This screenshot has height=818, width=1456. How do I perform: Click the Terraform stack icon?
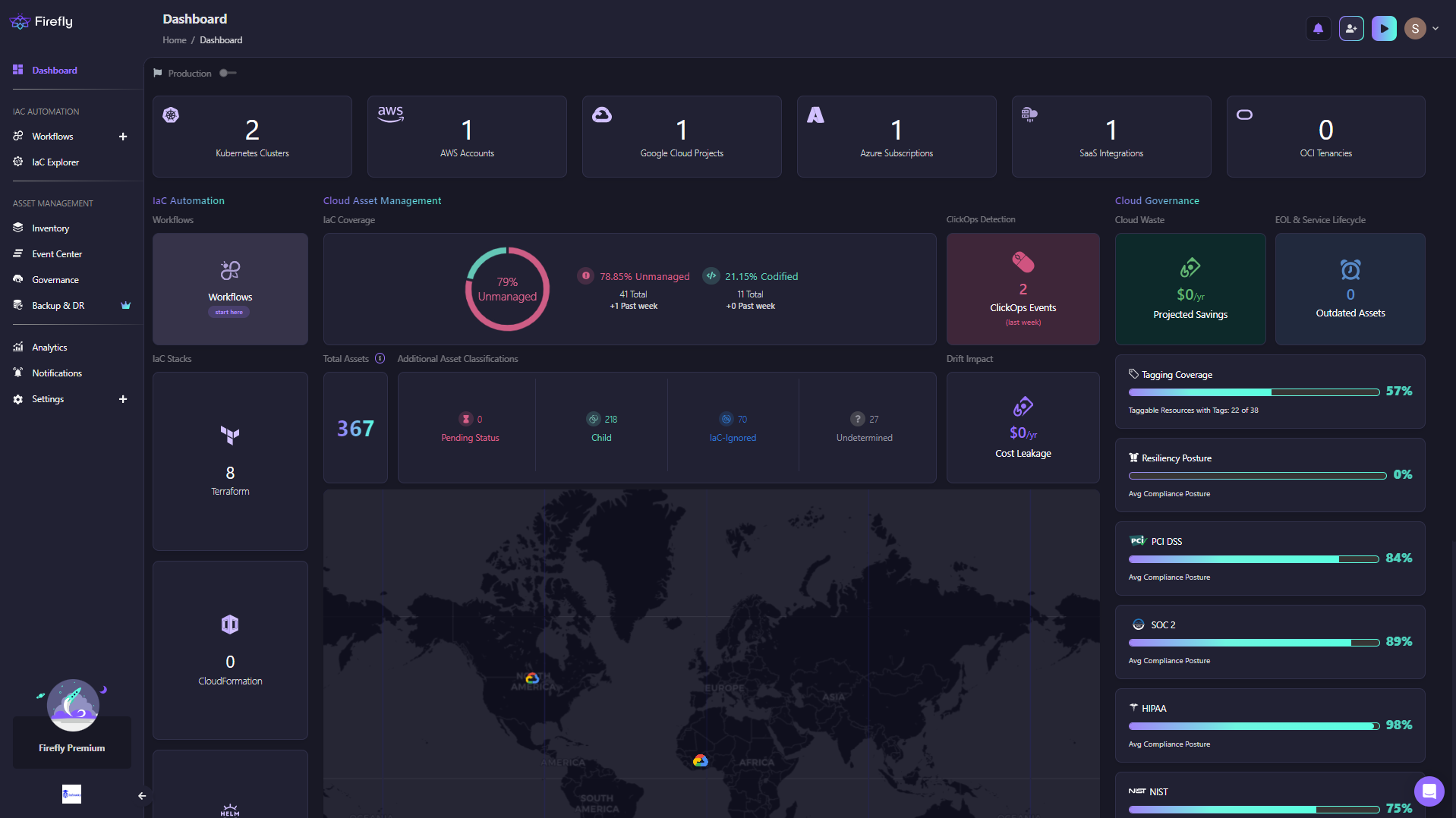pos(230,436)
